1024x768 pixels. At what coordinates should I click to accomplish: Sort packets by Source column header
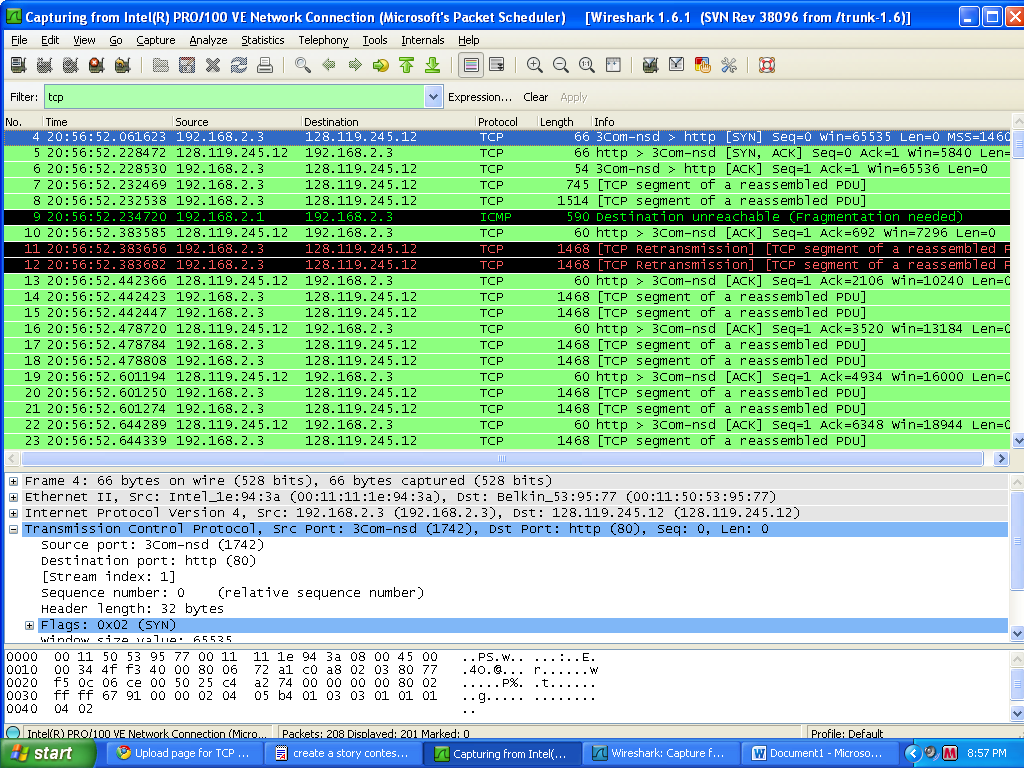pos(237,122)
